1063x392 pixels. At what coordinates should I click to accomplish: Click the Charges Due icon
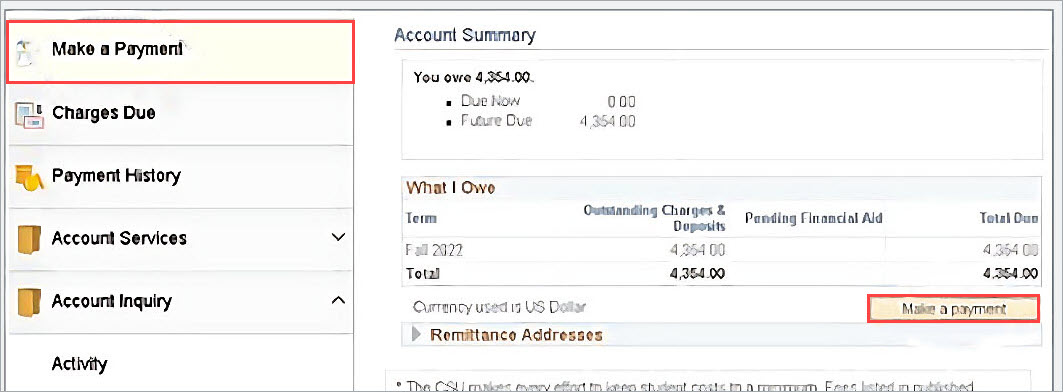28,115
